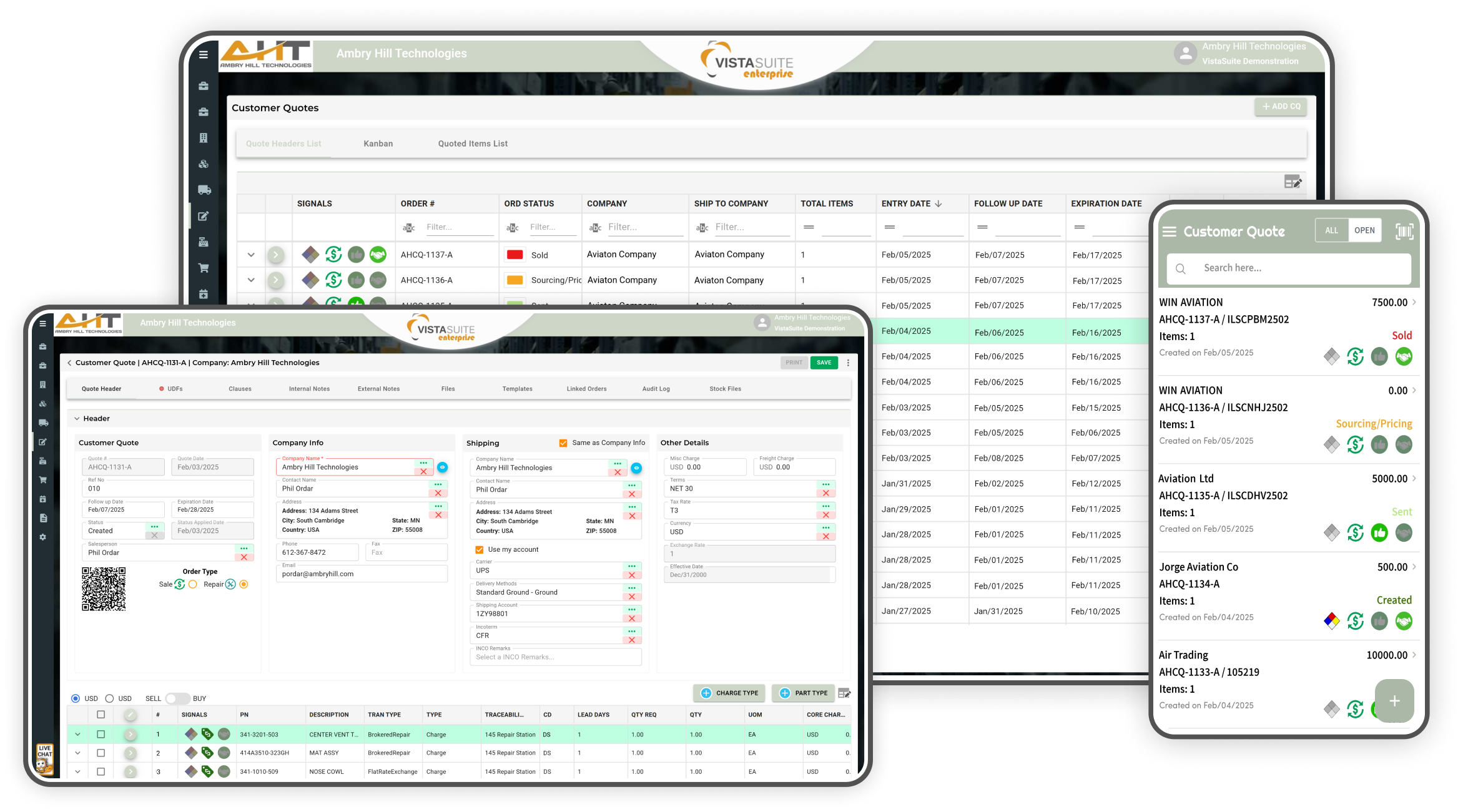Click the Search here field

pos(1289,268)
